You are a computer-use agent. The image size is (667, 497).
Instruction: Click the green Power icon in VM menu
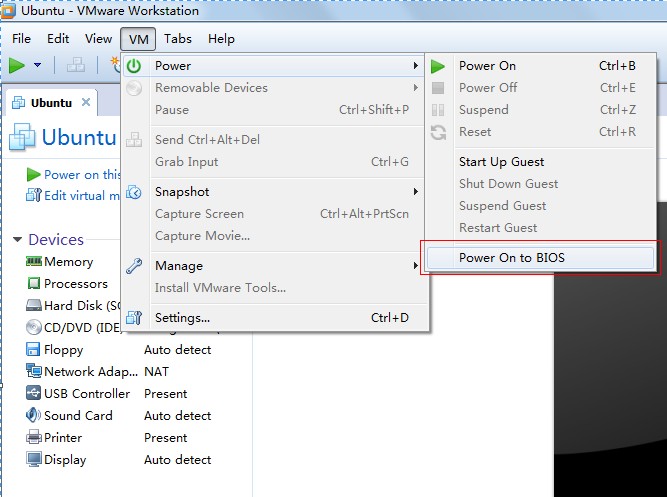(134, 66)
